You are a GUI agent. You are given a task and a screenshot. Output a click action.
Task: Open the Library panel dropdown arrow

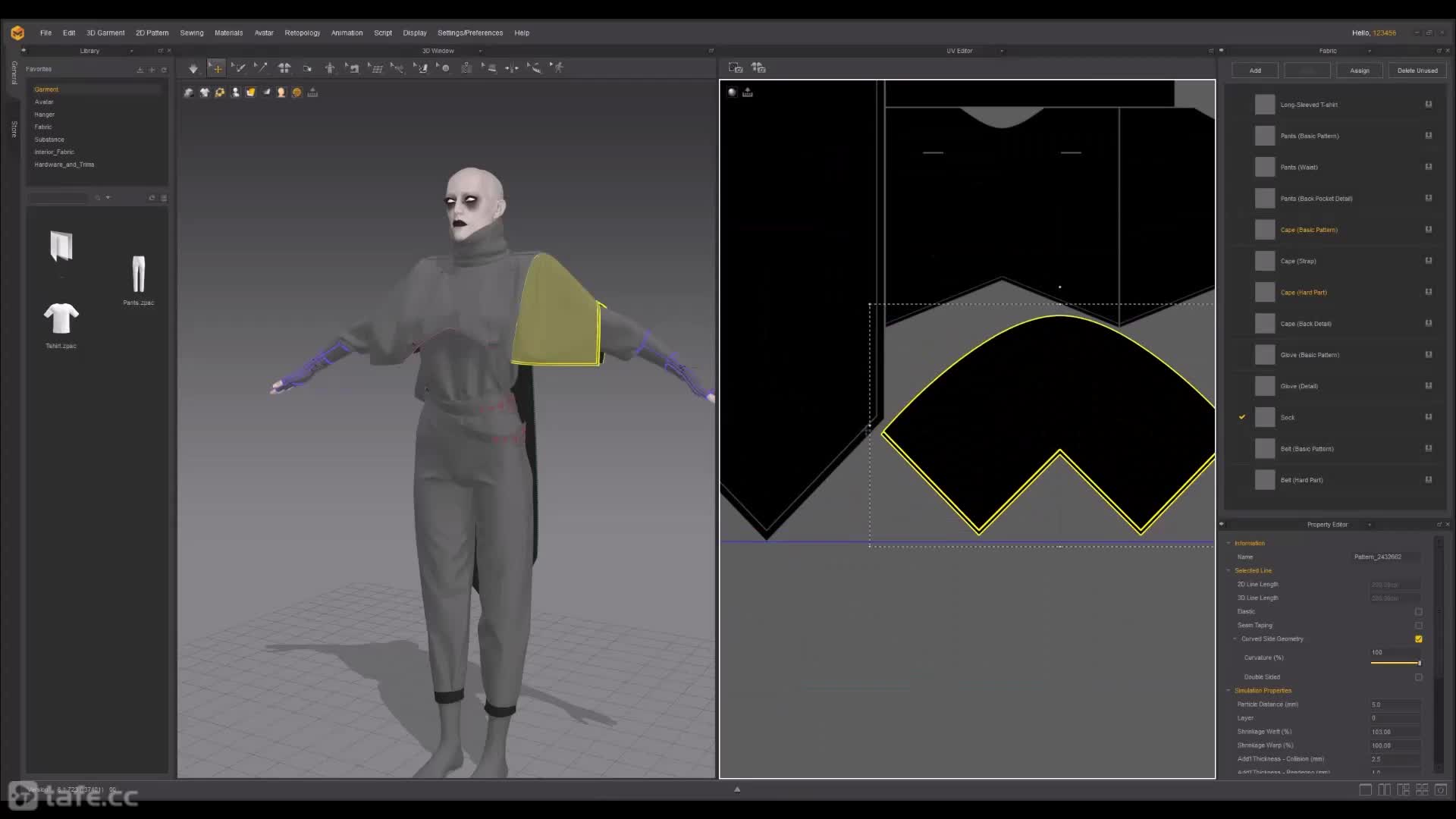131,51
